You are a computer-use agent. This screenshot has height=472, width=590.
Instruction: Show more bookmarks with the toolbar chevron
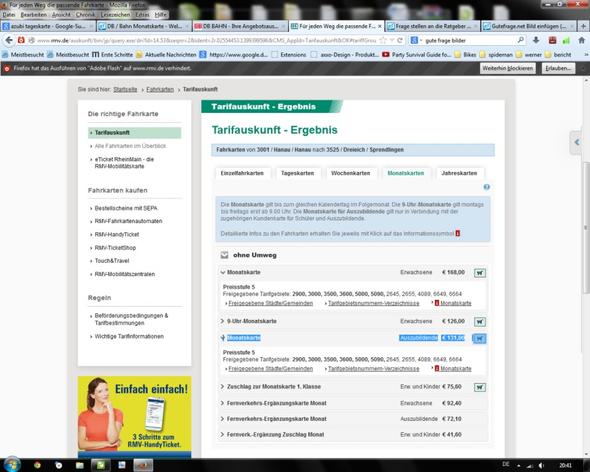click(x=585, y=55)
